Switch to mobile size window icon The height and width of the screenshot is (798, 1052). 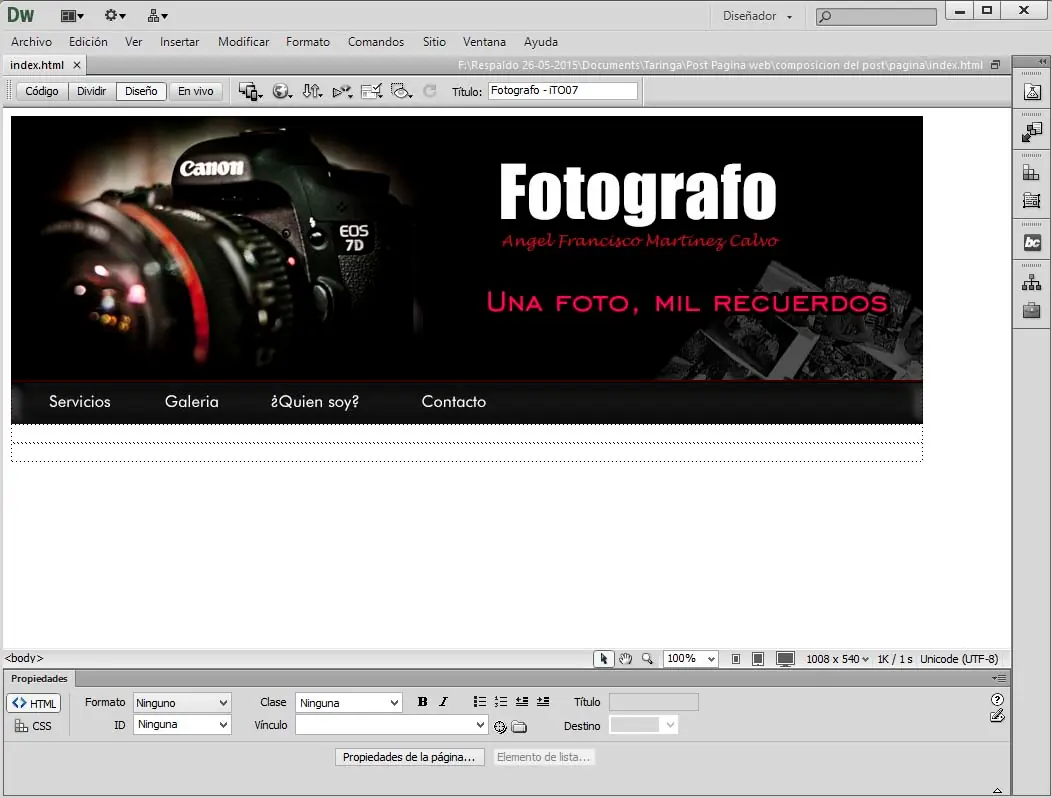point(736,659)
